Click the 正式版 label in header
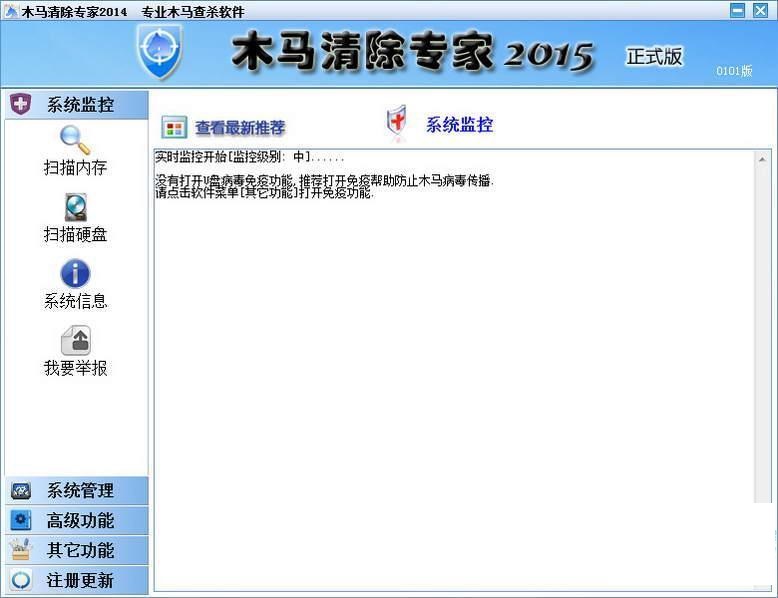 (654, 57)
